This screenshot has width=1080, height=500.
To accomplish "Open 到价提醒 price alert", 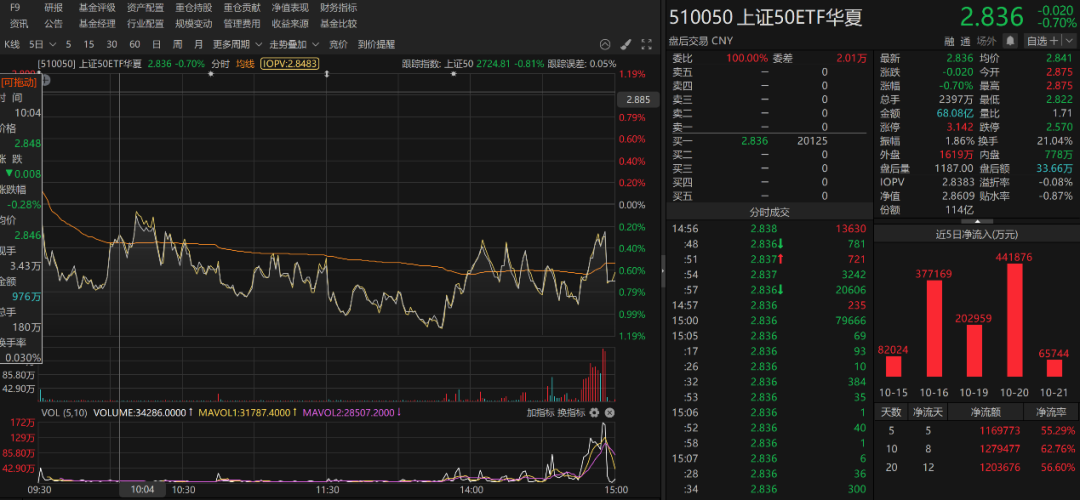I will pyautogui.click(x=376, y=44).
